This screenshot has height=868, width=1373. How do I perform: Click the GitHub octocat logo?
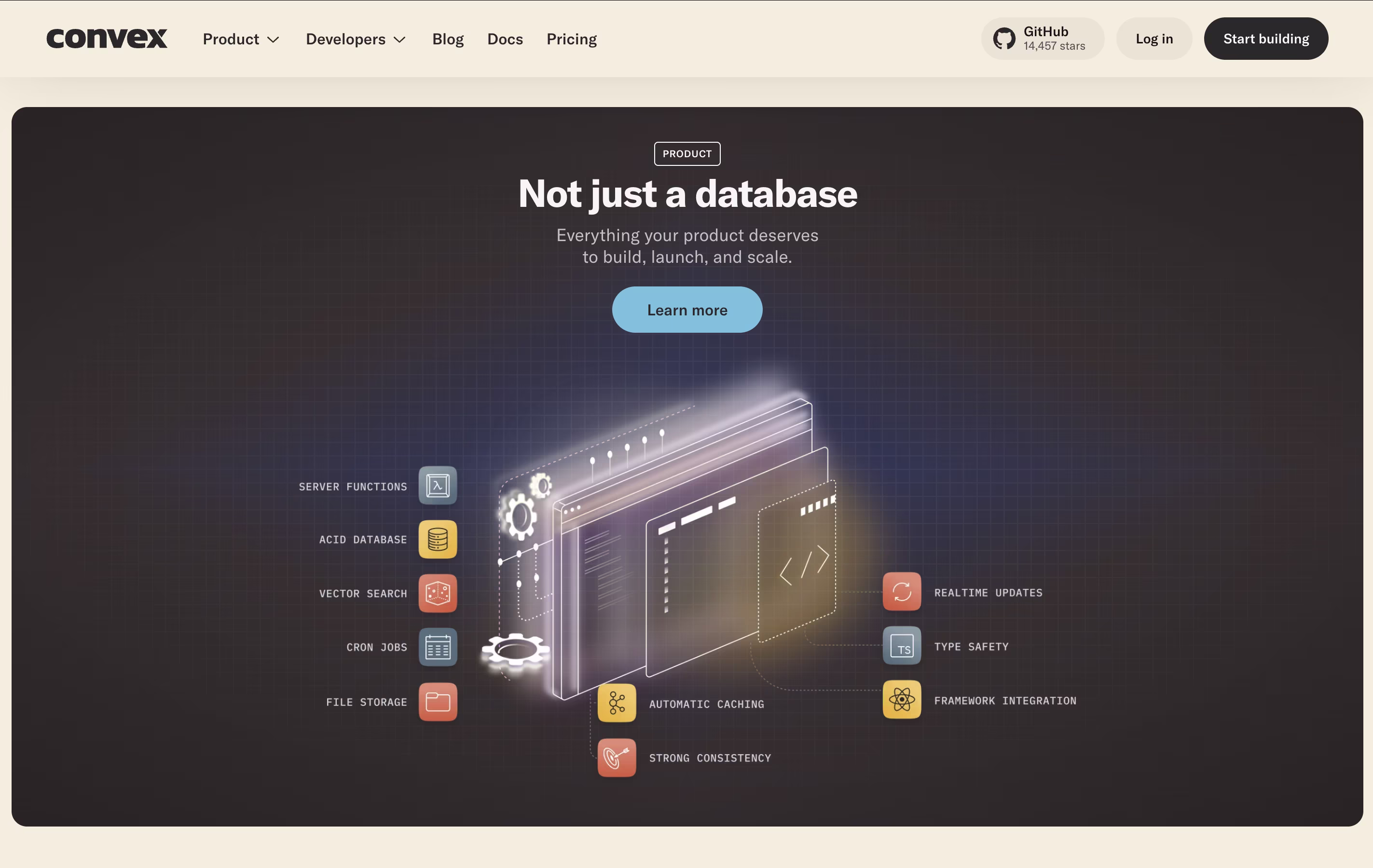(x=1003, y=39)
